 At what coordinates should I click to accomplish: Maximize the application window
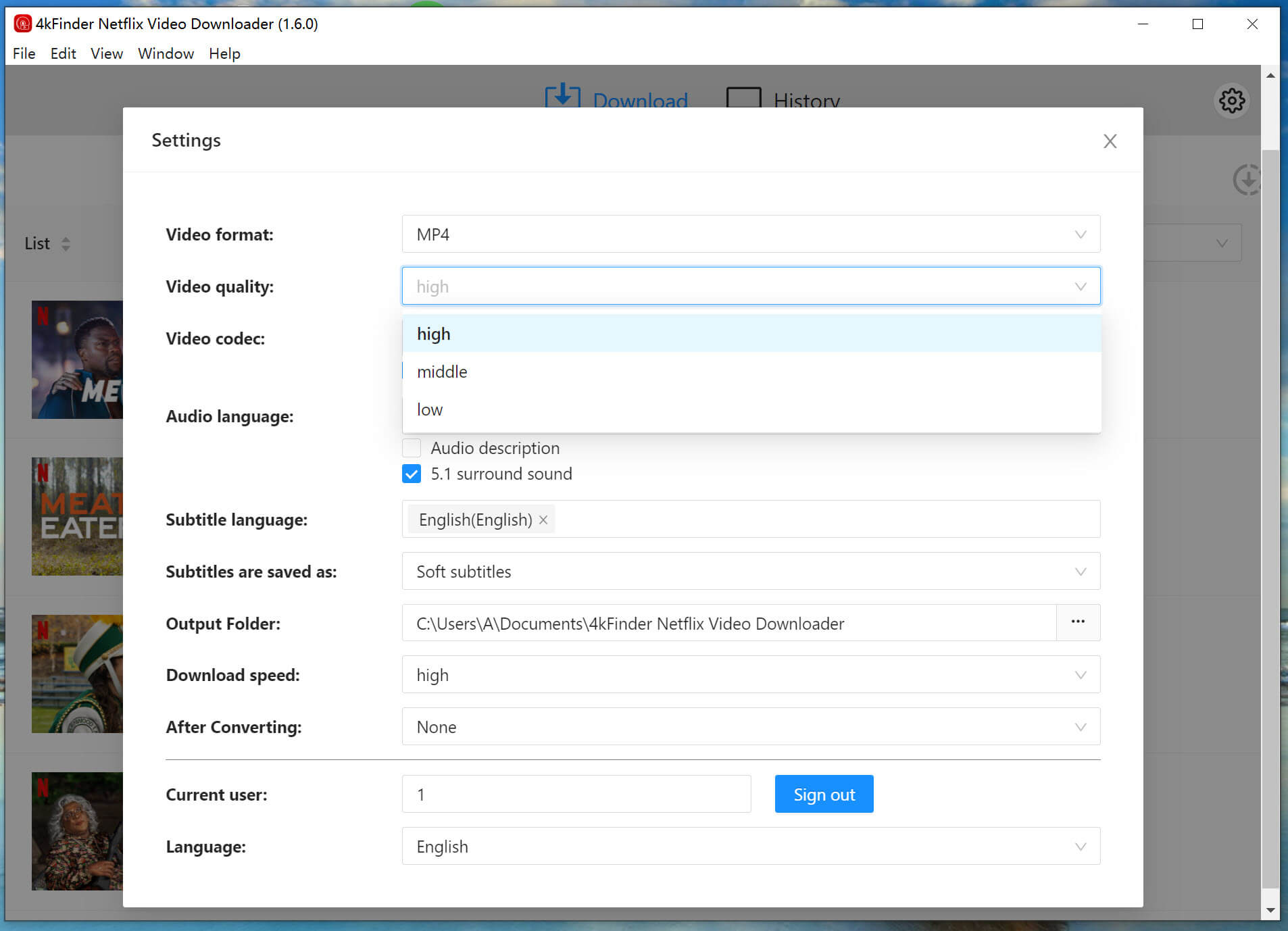pyautogui.click(x=1197, y=24)
